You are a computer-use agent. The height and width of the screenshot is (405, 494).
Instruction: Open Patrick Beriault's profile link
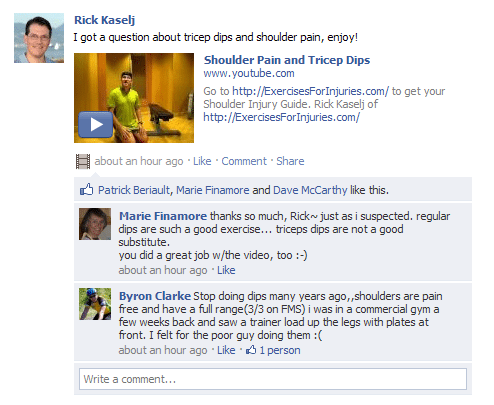[x=134, y=190]
